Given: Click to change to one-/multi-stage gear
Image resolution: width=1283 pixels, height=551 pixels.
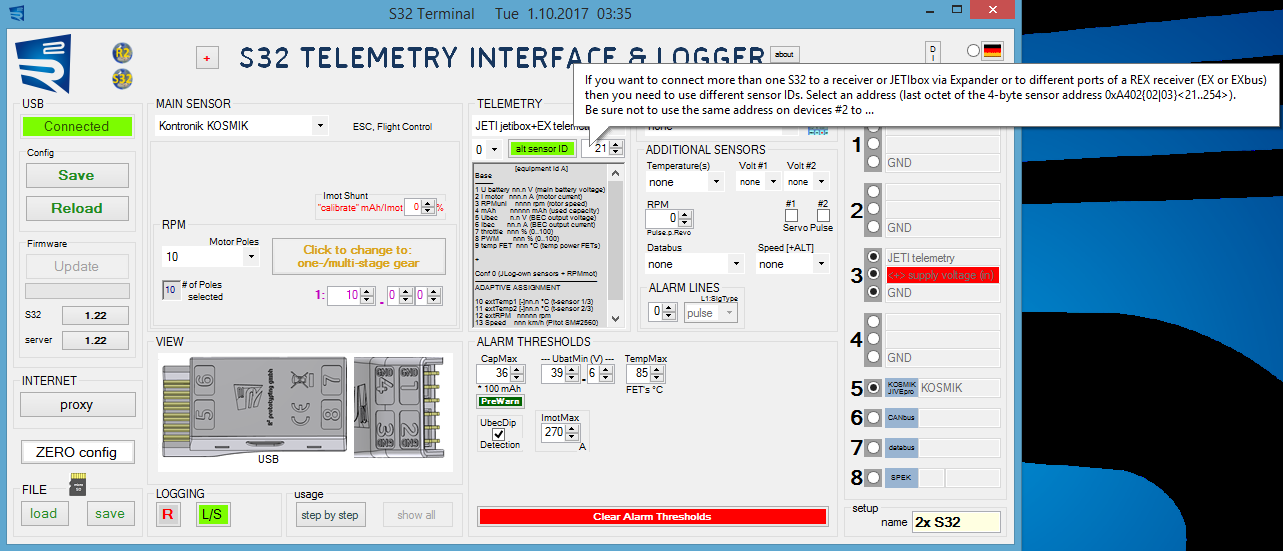Looking at the screenshot, I should 358,256.
